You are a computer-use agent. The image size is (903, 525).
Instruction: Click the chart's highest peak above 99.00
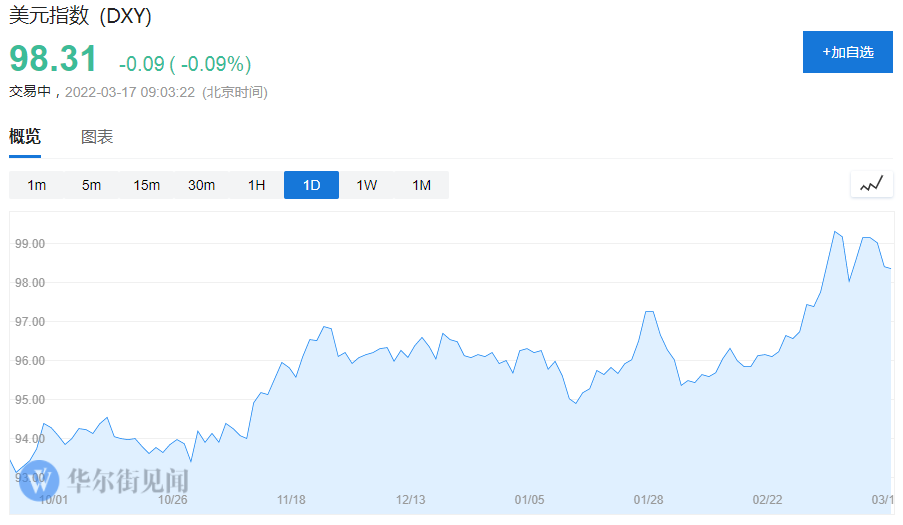point(834,232)
